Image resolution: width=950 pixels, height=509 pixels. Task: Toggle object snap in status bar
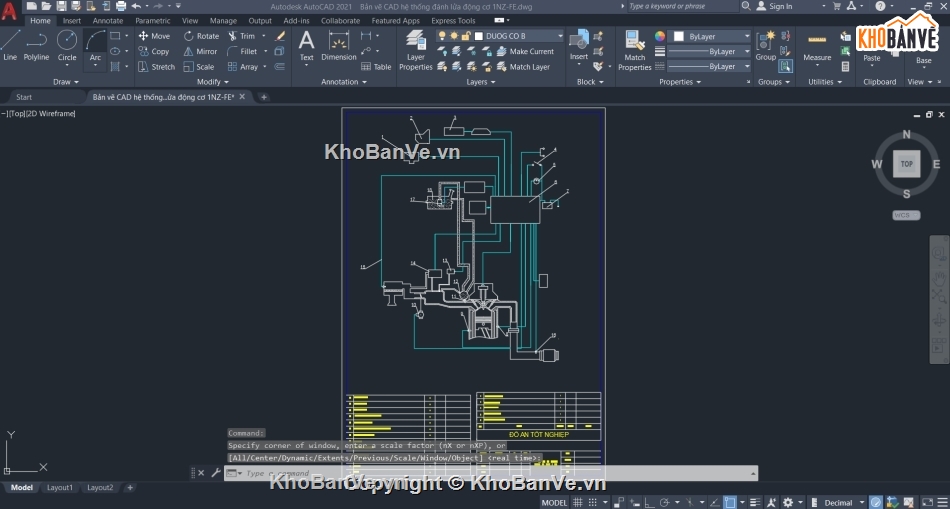coord(731,502)
